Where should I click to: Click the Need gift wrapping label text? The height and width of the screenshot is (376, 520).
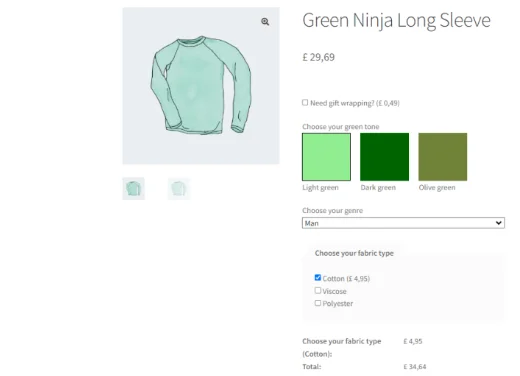coord(355,103)
